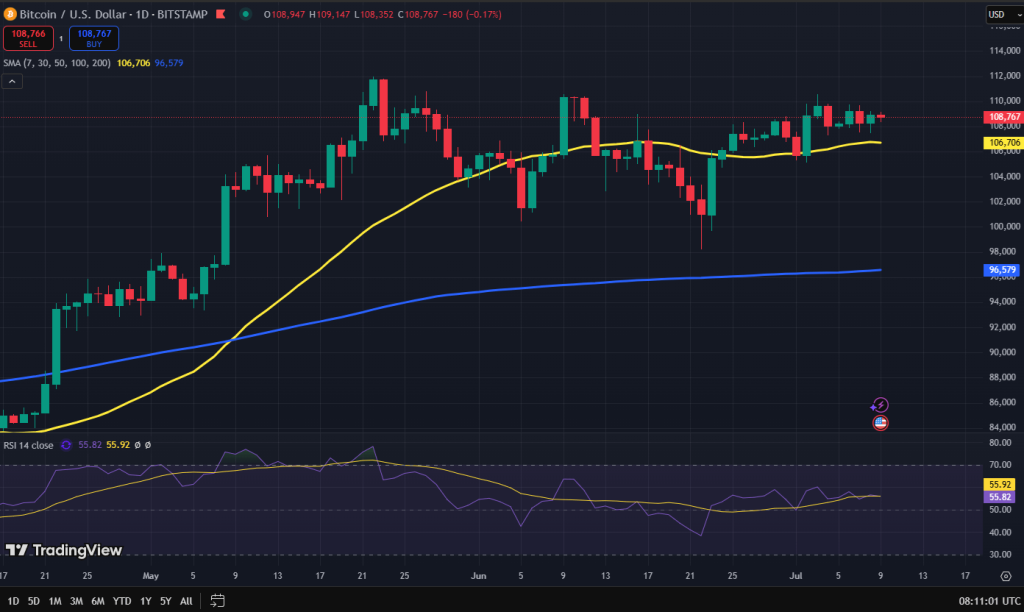Click the green market status dot

click(x=246, y=14)
